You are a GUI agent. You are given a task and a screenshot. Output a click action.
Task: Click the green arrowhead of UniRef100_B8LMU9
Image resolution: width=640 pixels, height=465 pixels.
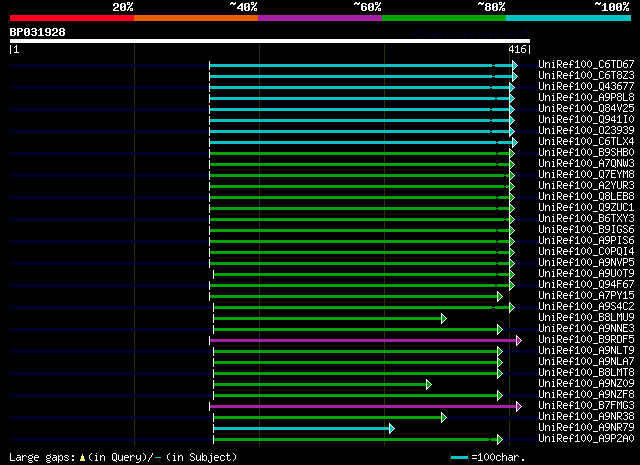tap(444, 318)
